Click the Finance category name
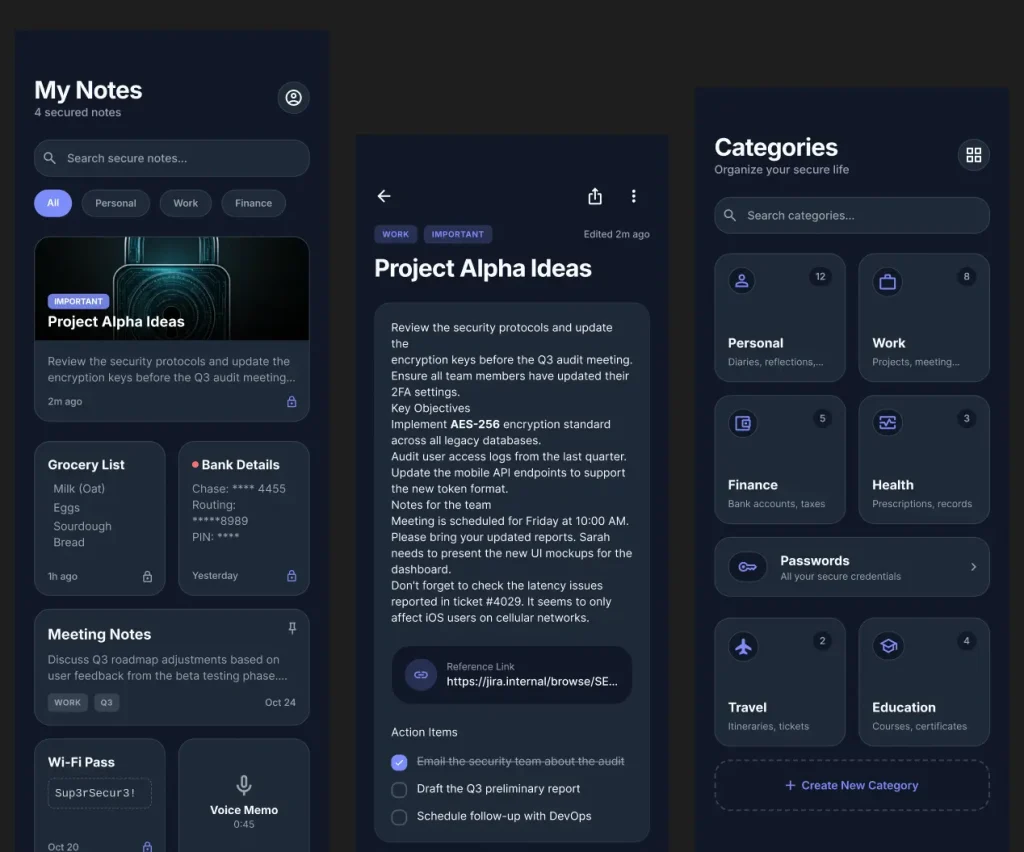Image resolution: width=1024 pixels, height=852 pixels. point(753,485)
